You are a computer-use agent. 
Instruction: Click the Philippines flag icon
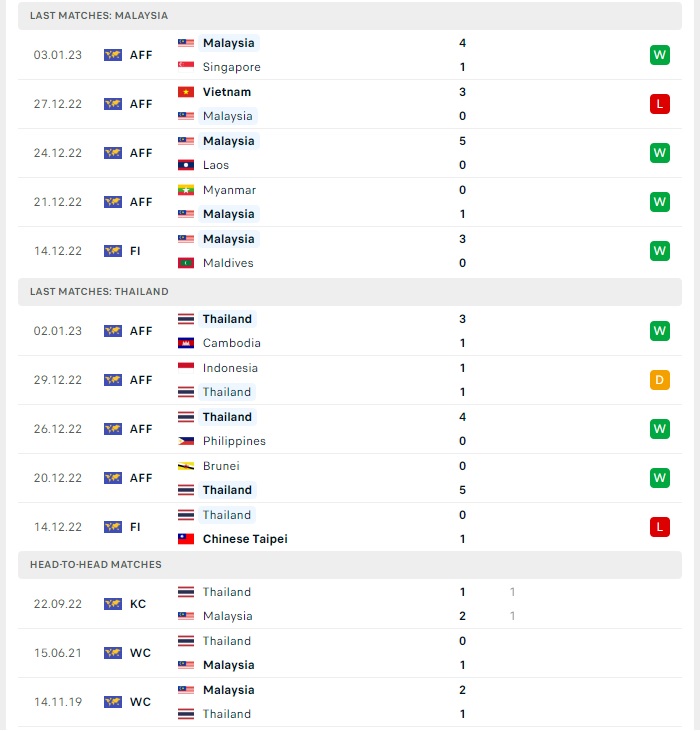click(x=185, y=441)
